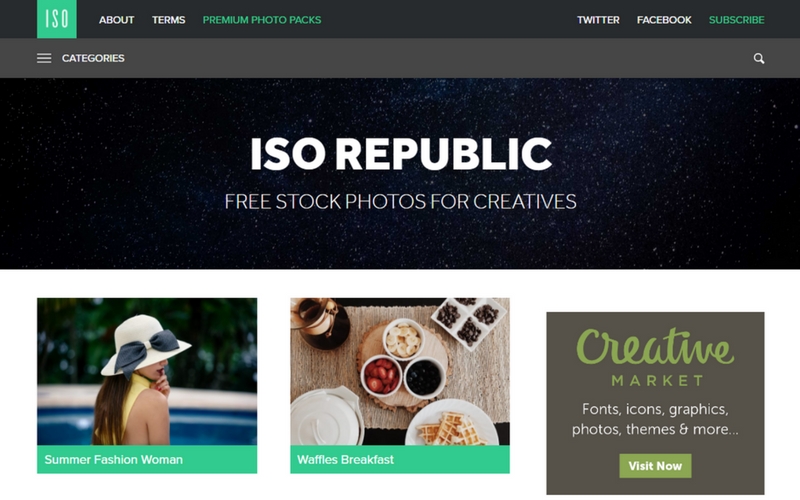Click the Free Stock Photos tagline
Viewport: 800px width, 500px height.
point(401,202)
